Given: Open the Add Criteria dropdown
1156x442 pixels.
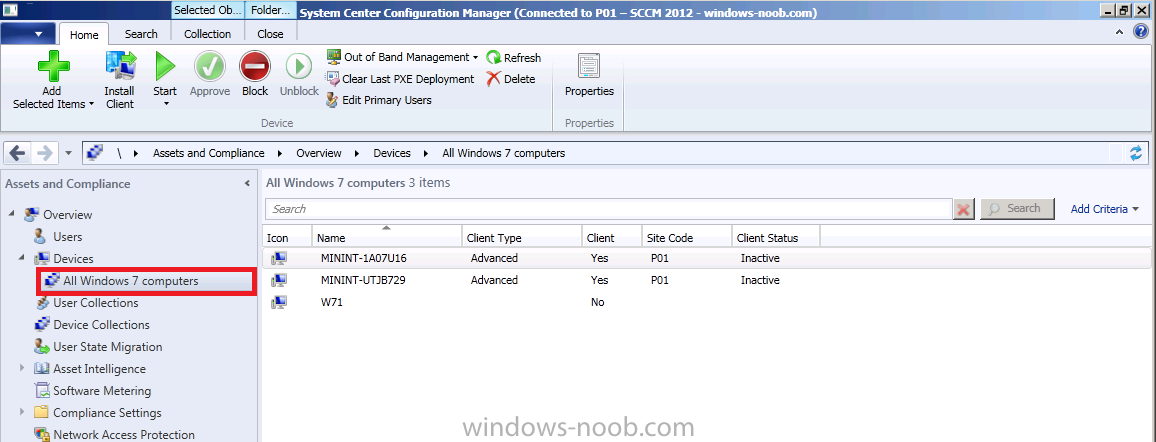Looking at the screenshot, I should [x=1104, y=209].
